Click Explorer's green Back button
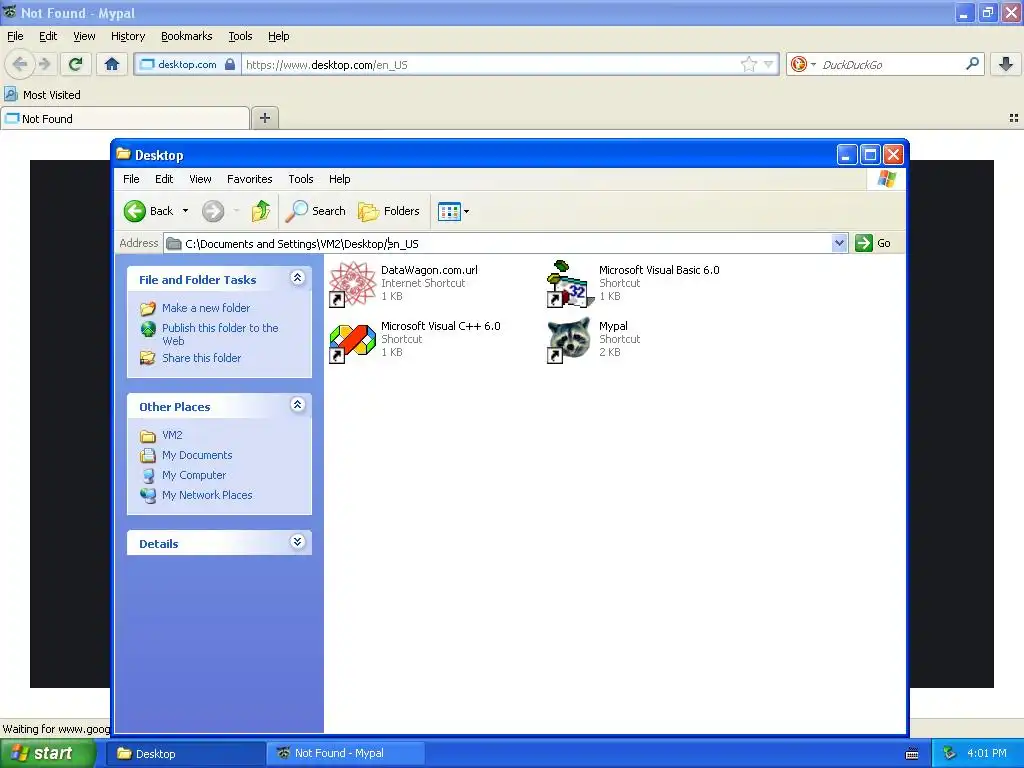This screenshot has width=1024, height=768. click(x=149, y=211)
